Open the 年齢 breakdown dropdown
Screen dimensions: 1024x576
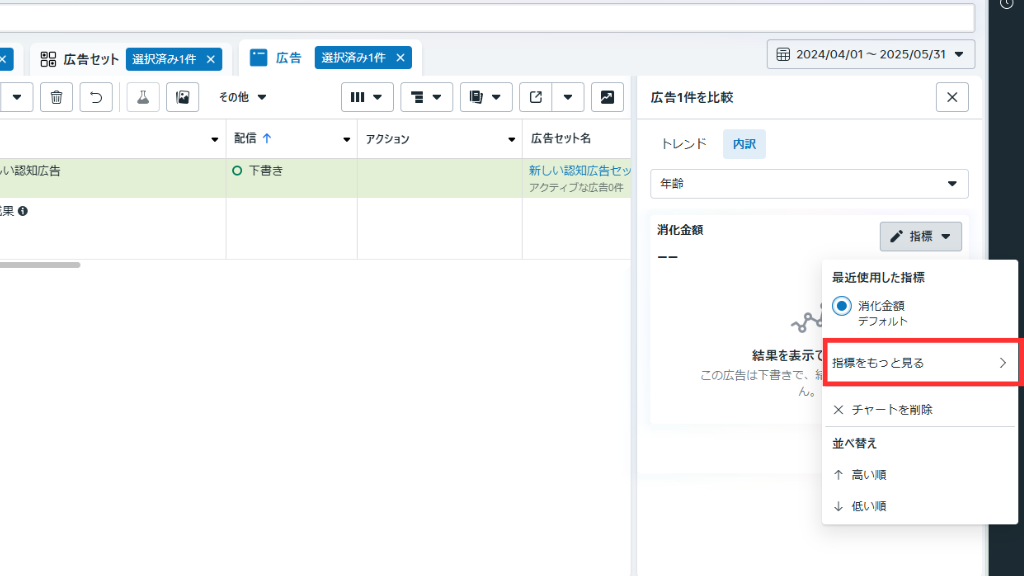(809, 184)
